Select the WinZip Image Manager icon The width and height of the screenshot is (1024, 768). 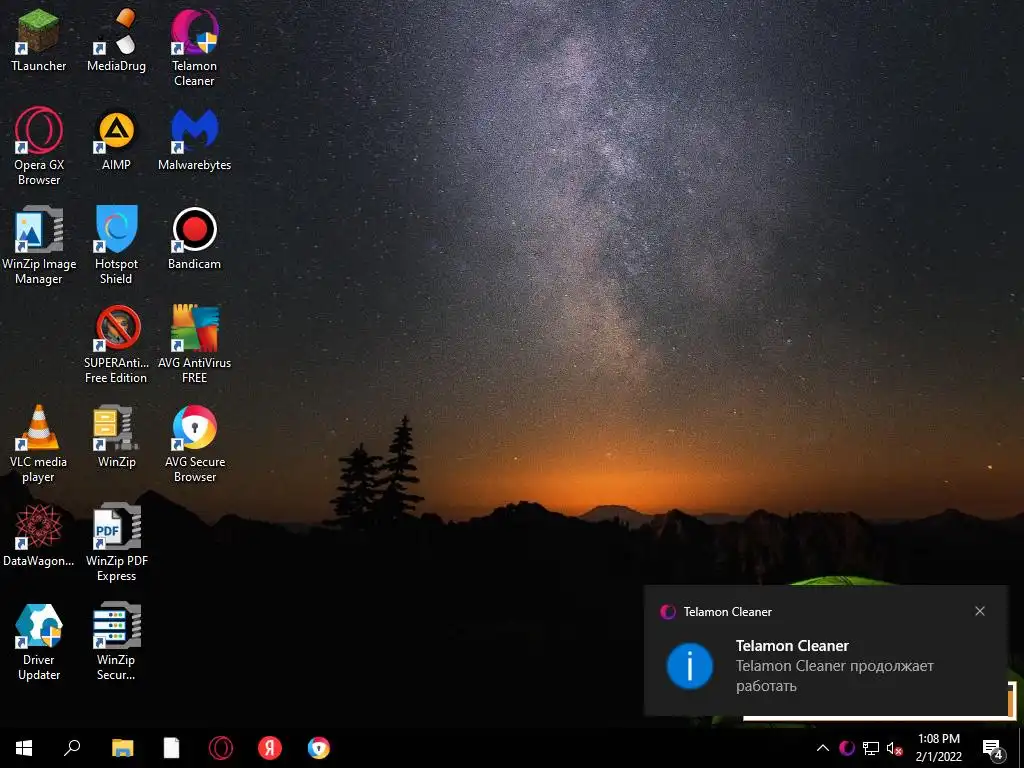pyautogui.click(x=39, y=246)
